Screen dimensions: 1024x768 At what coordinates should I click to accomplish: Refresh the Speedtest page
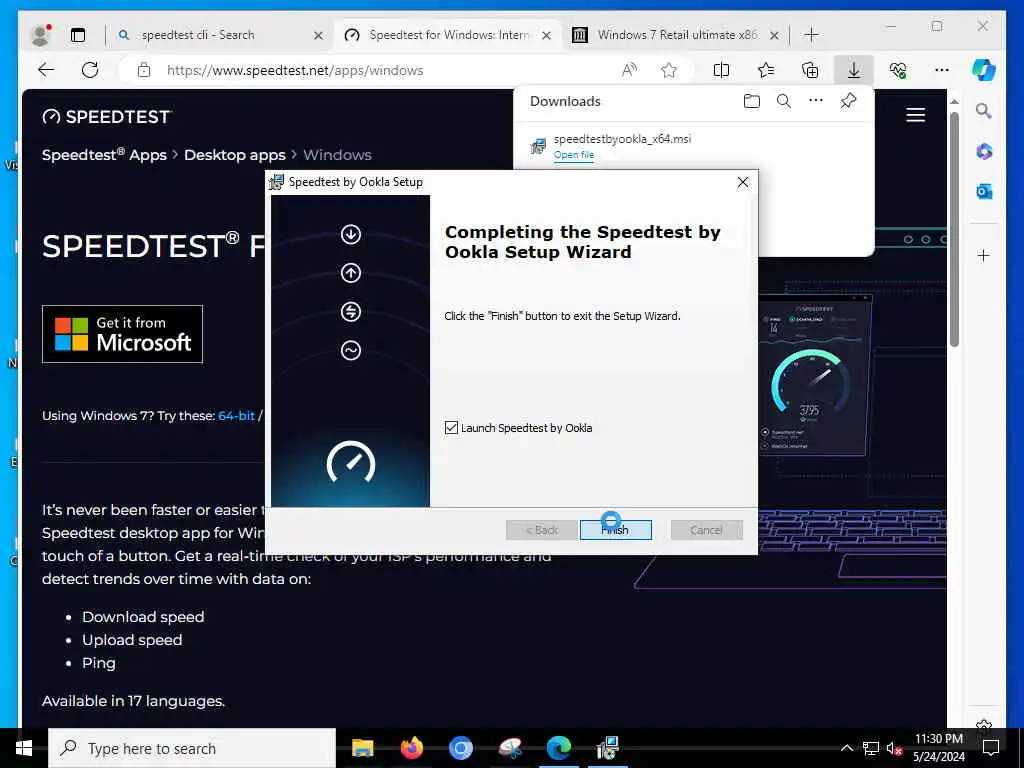point(90,70)
